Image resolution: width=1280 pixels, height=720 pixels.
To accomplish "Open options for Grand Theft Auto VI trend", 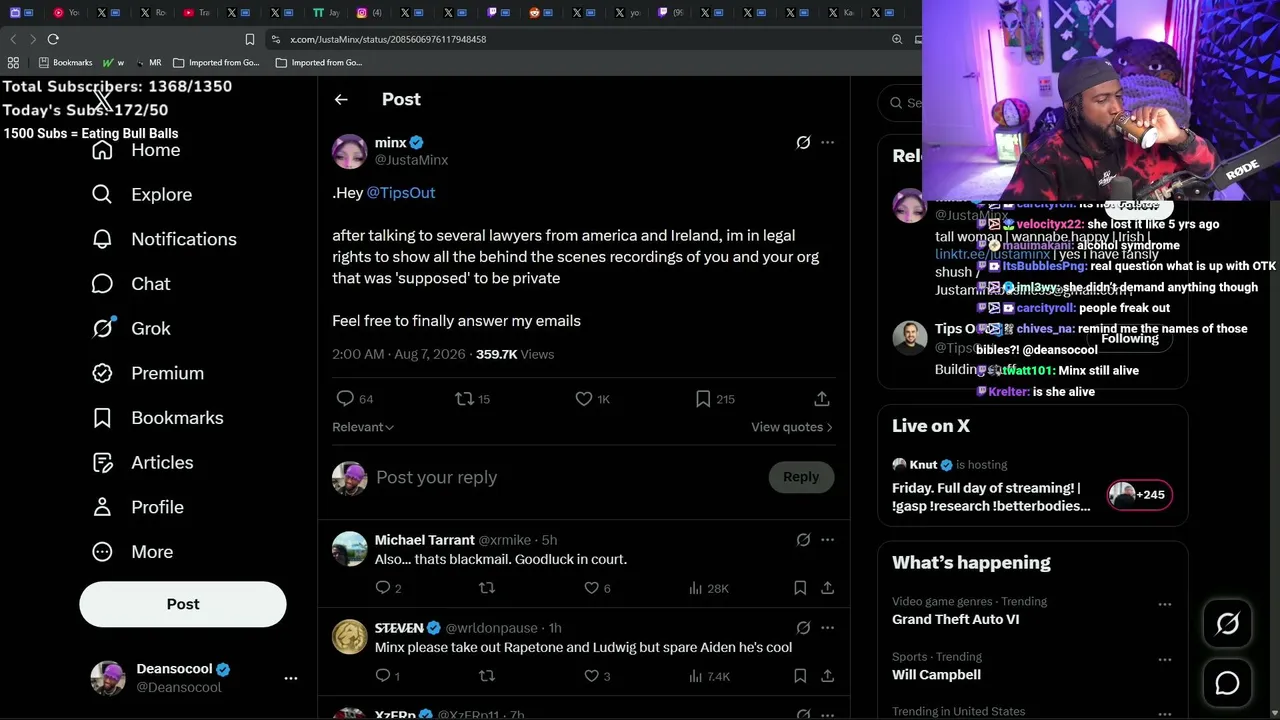I will [x=1164, y=604].
